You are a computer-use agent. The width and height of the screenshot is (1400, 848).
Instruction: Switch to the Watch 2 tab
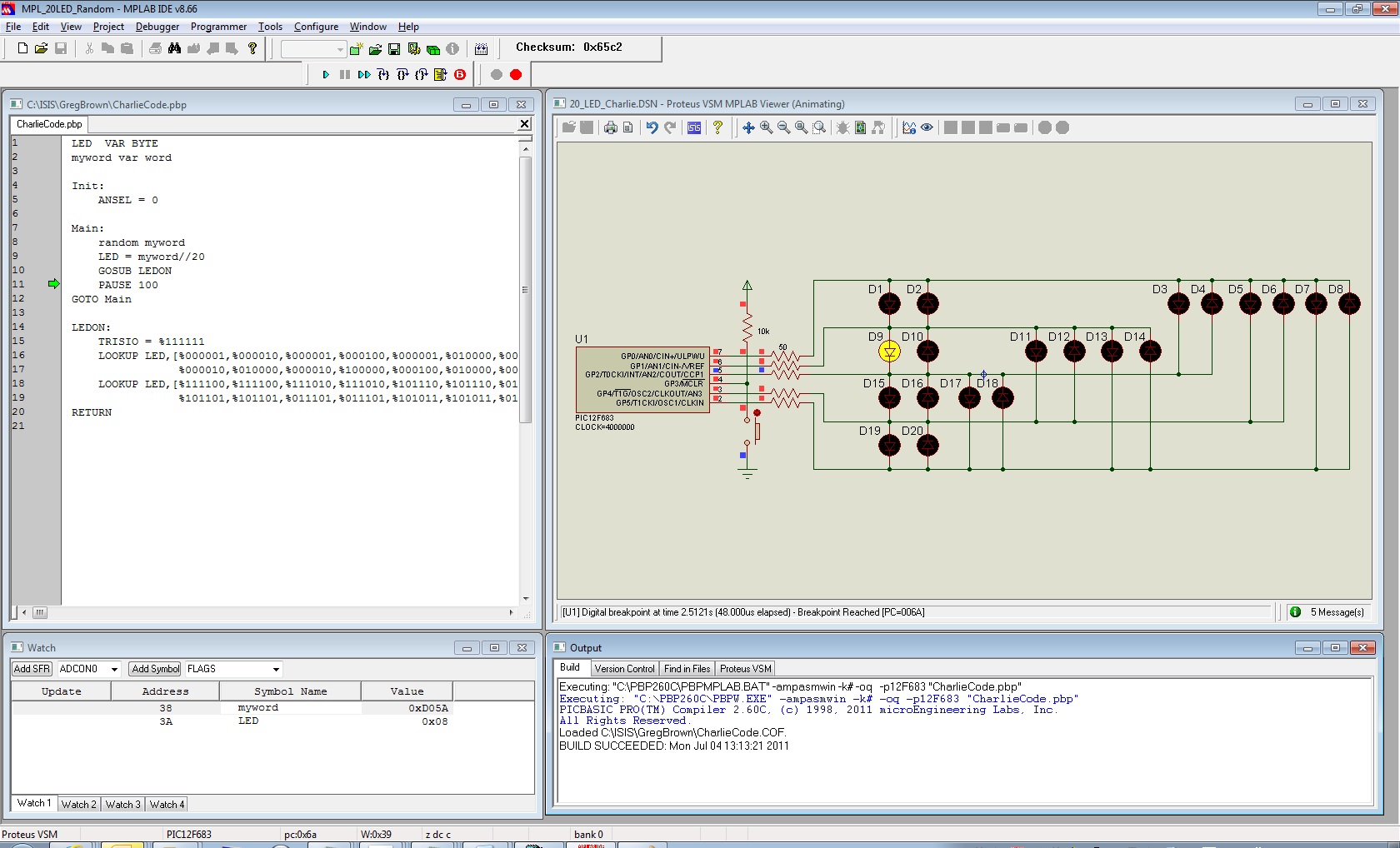78,804
